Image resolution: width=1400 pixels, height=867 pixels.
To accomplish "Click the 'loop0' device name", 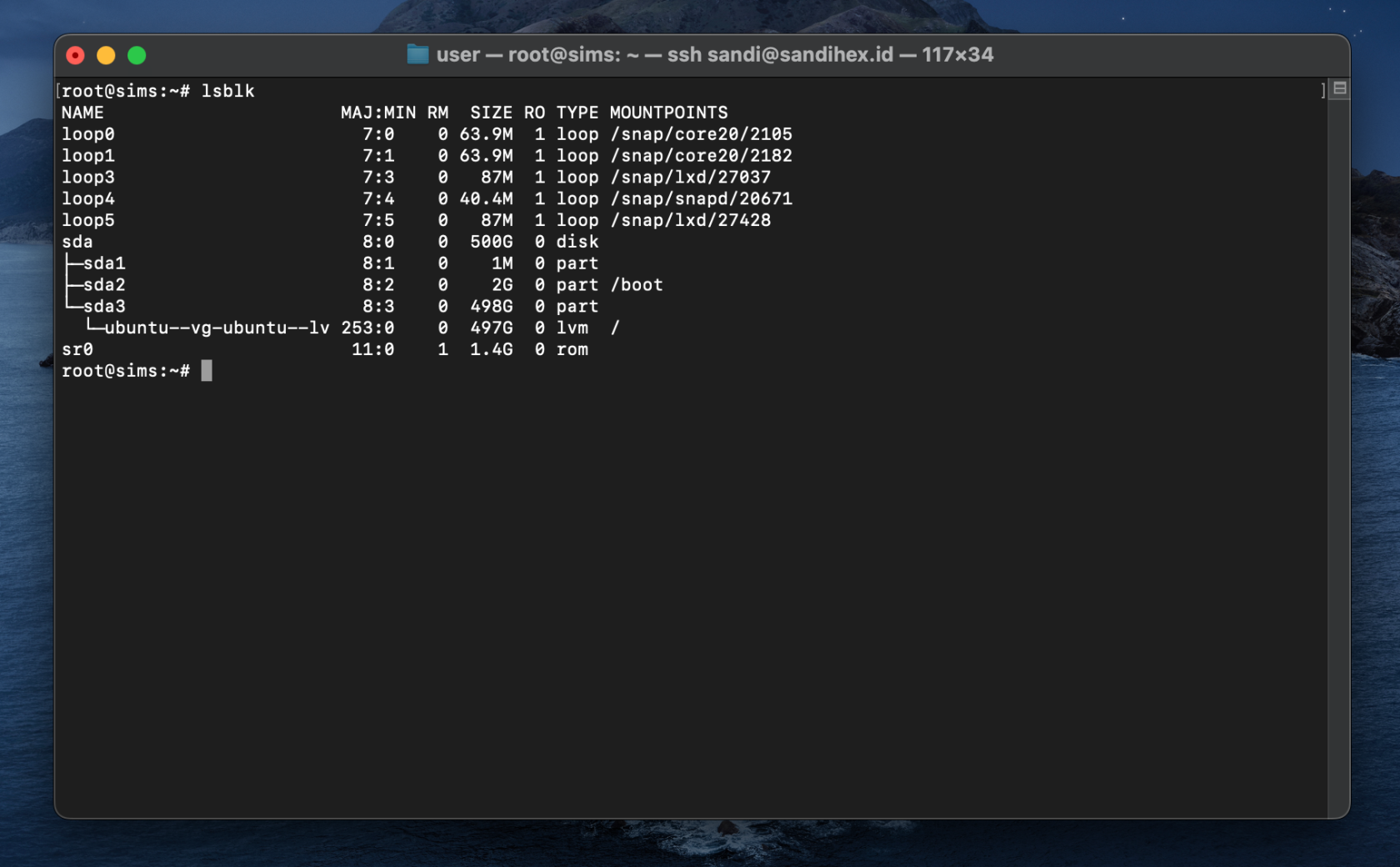I will [x=87, y=134].
